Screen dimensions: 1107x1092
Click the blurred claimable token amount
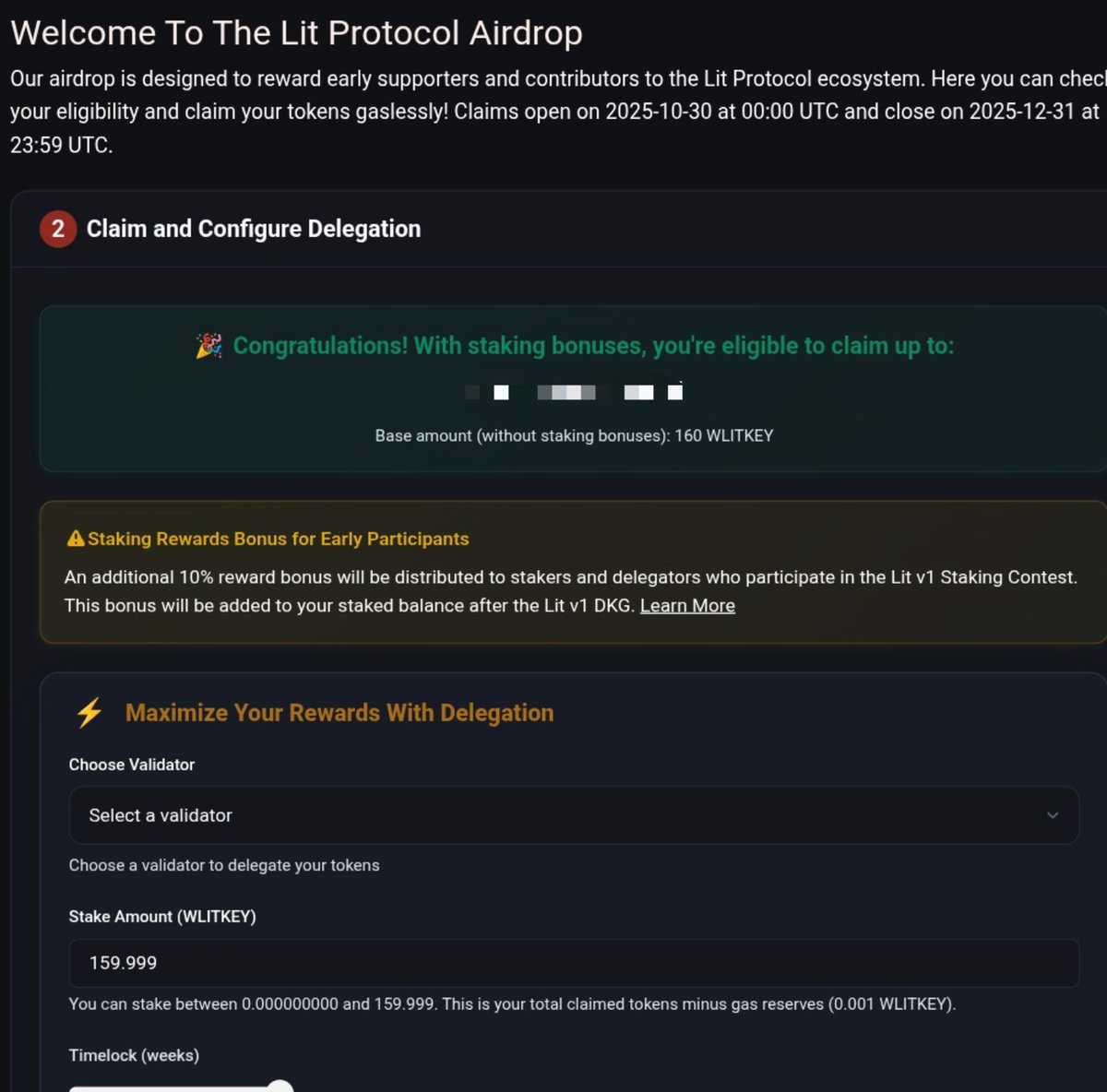[574, 393]
